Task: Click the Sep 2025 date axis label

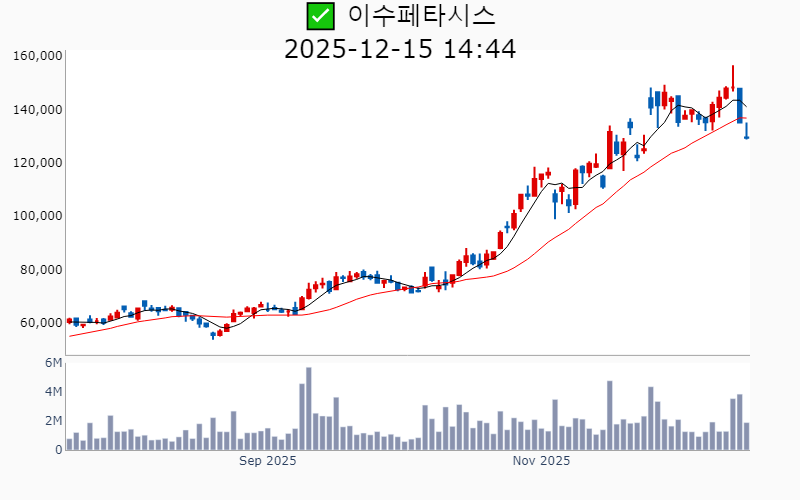Action: coord(267,461)
